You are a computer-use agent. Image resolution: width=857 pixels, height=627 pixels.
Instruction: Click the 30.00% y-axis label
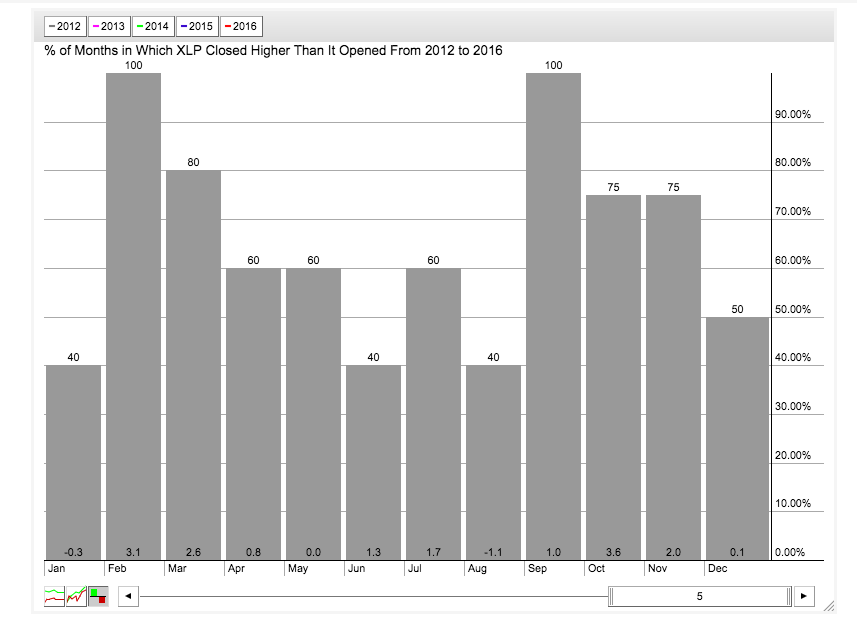[793, 406]
